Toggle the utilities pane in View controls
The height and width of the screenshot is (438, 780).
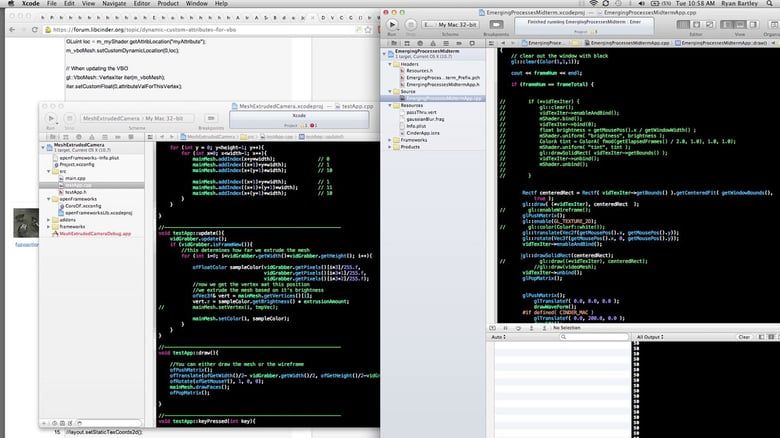point(753,24)
